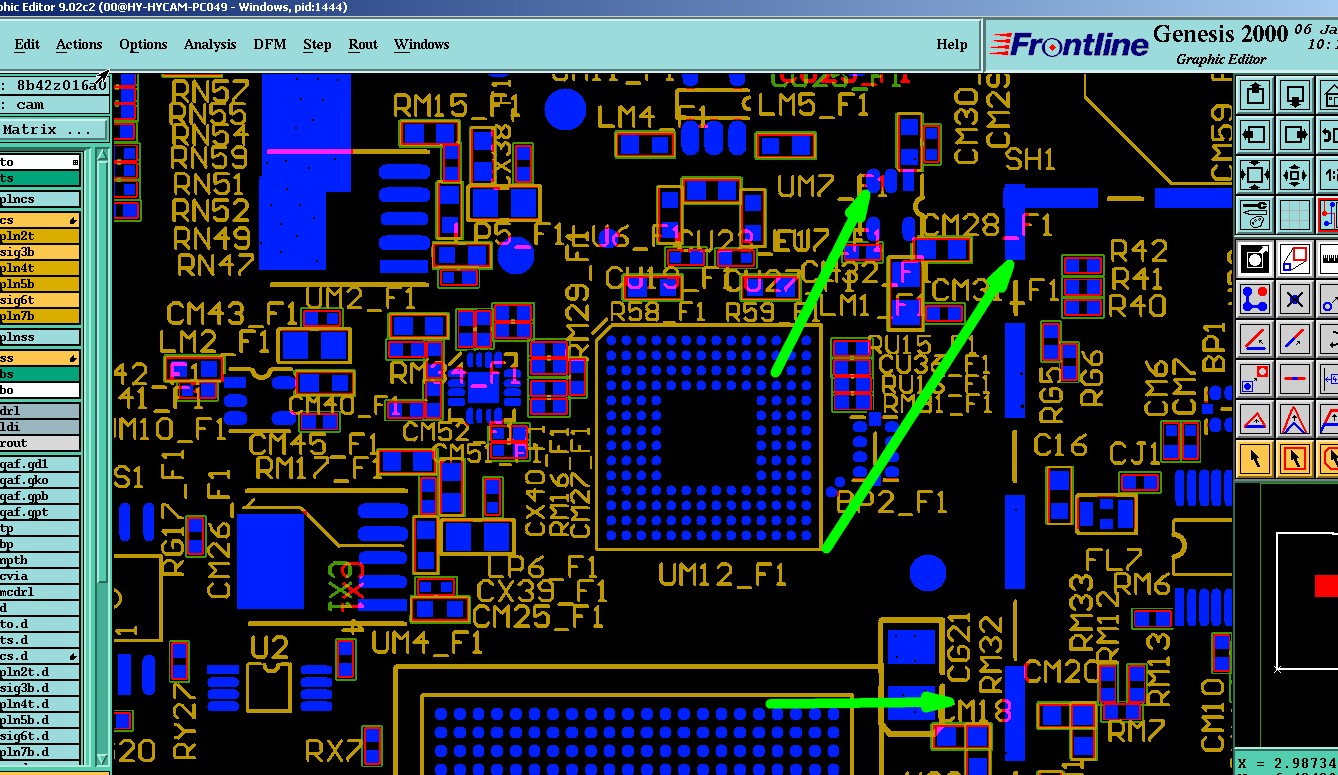Click the zoom out shrink-arrows icon

coord(1295,174)
